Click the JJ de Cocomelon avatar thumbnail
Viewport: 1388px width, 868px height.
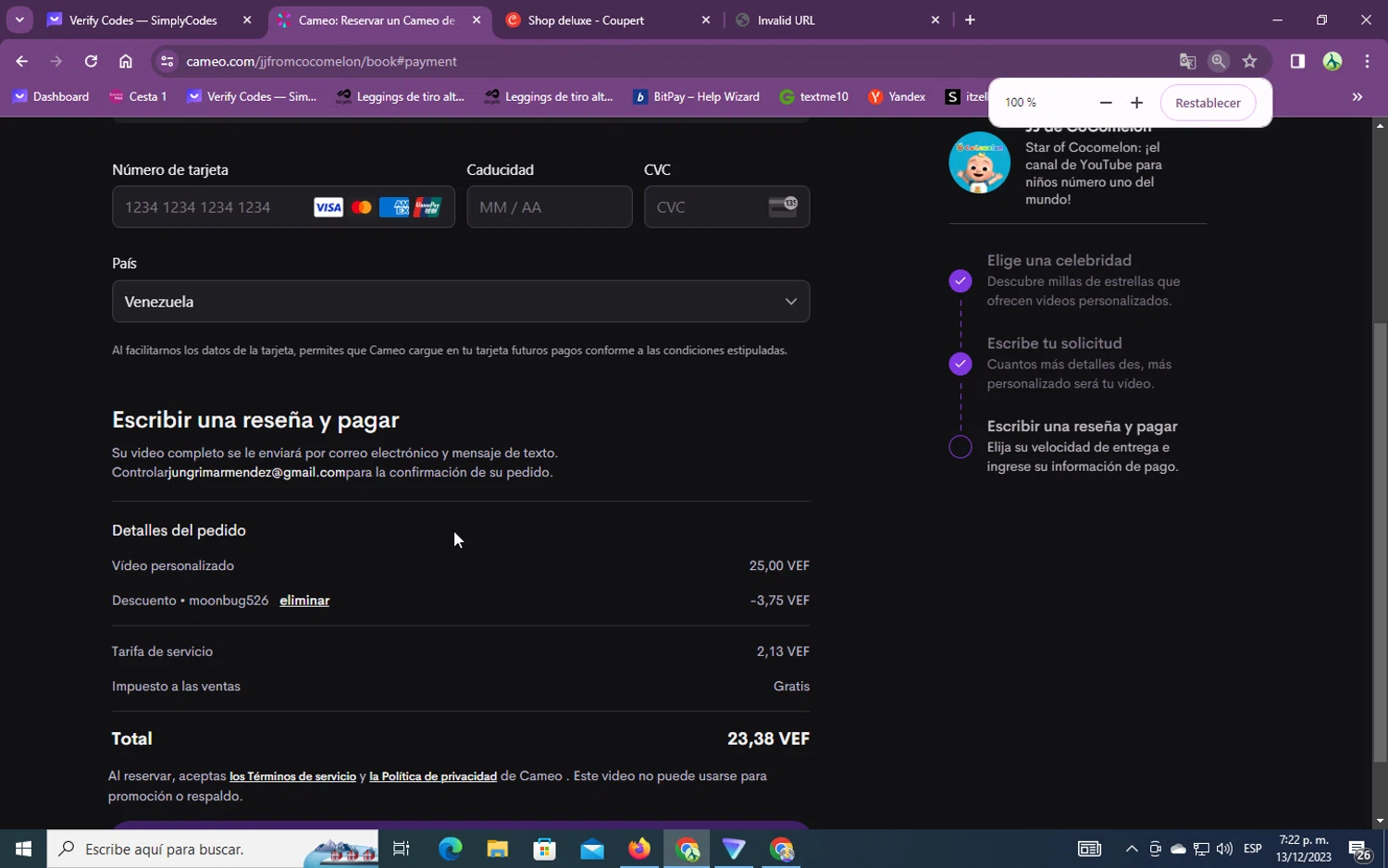tap(979, 163)
